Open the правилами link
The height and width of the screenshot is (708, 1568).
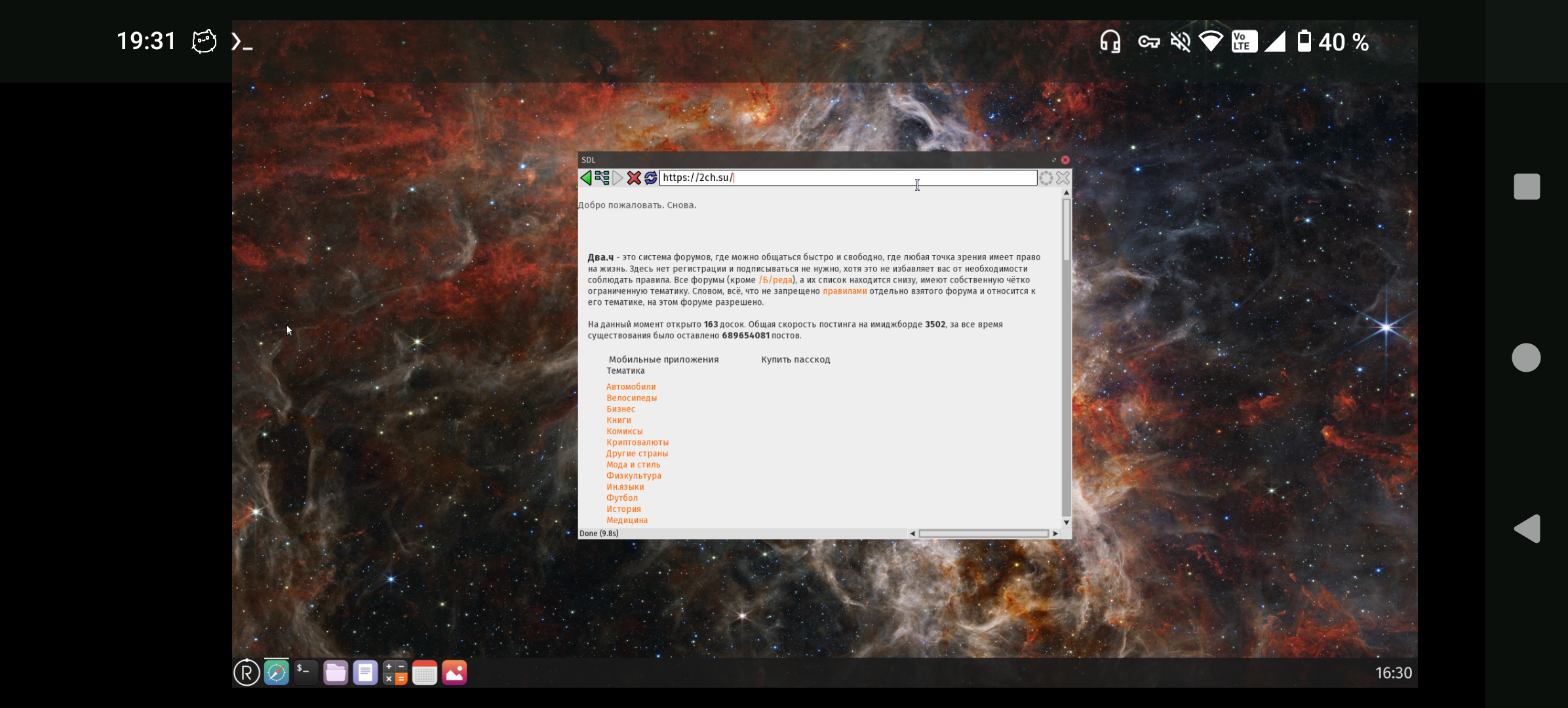tap(844, 291)
